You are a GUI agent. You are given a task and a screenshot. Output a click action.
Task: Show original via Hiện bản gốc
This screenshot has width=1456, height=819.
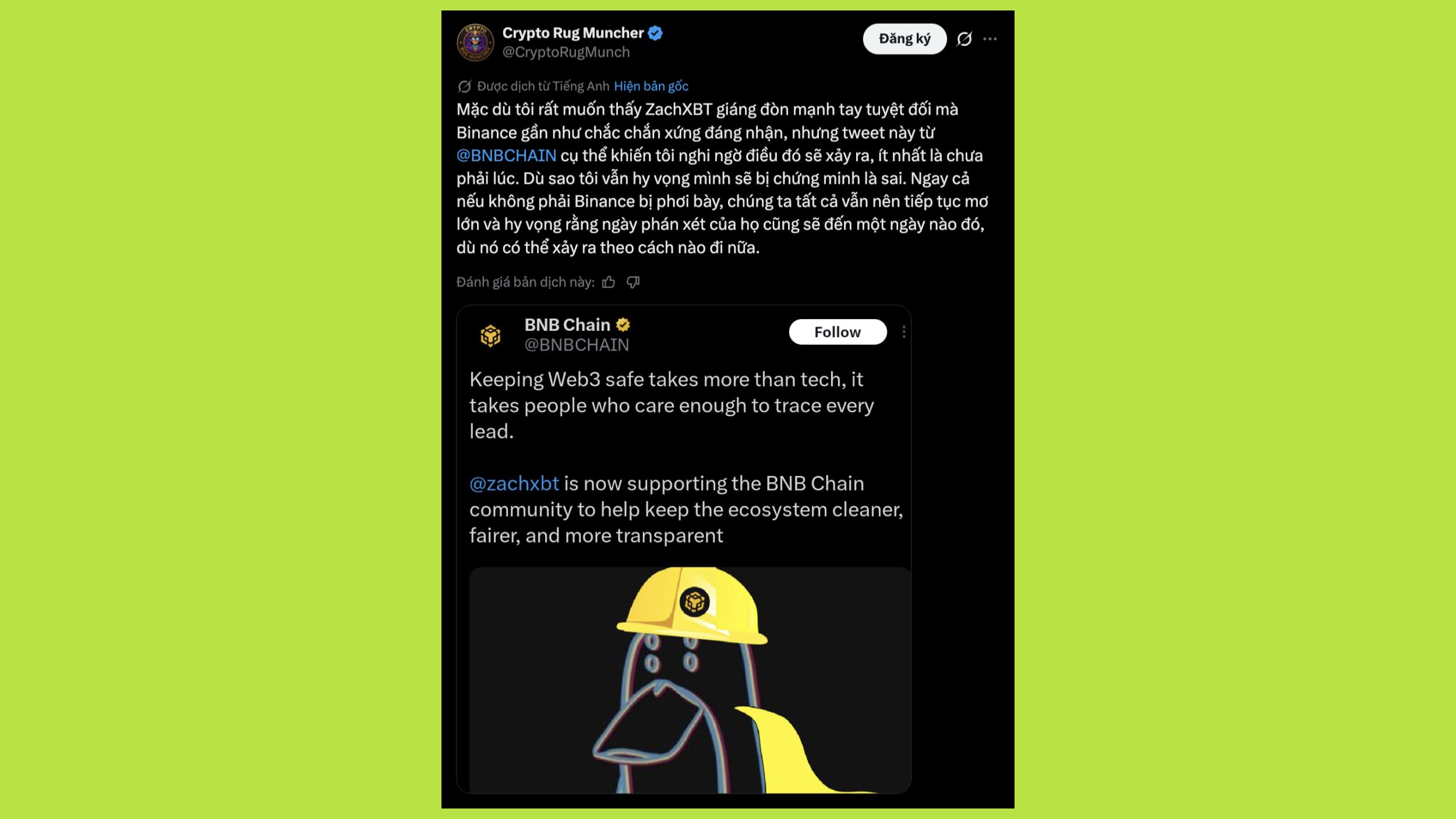(651, 86)
